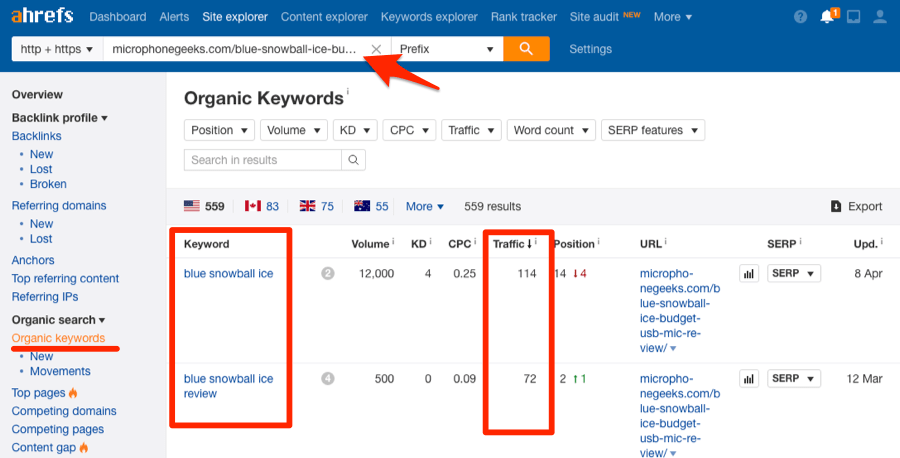Select the United States flag filter
900x458 pixels.
192,205
